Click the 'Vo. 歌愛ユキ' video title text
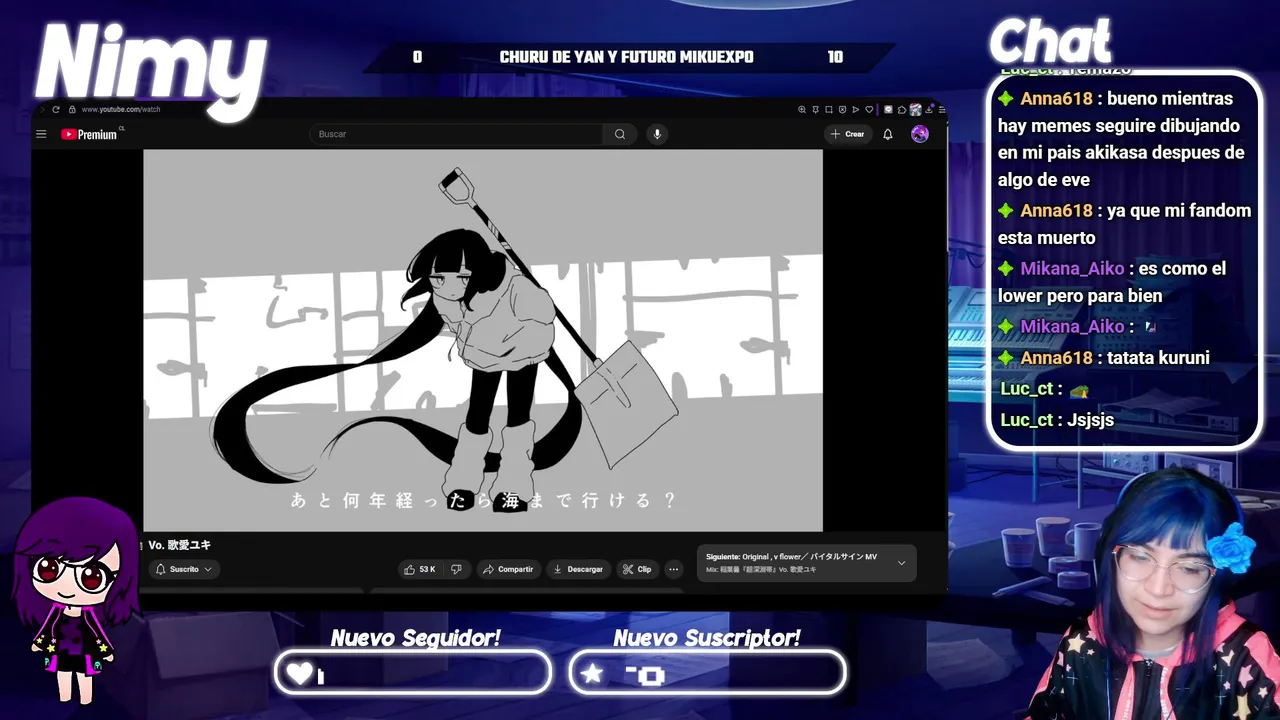The height and width of the screenshot is (720, 1280). click(179, 545)
